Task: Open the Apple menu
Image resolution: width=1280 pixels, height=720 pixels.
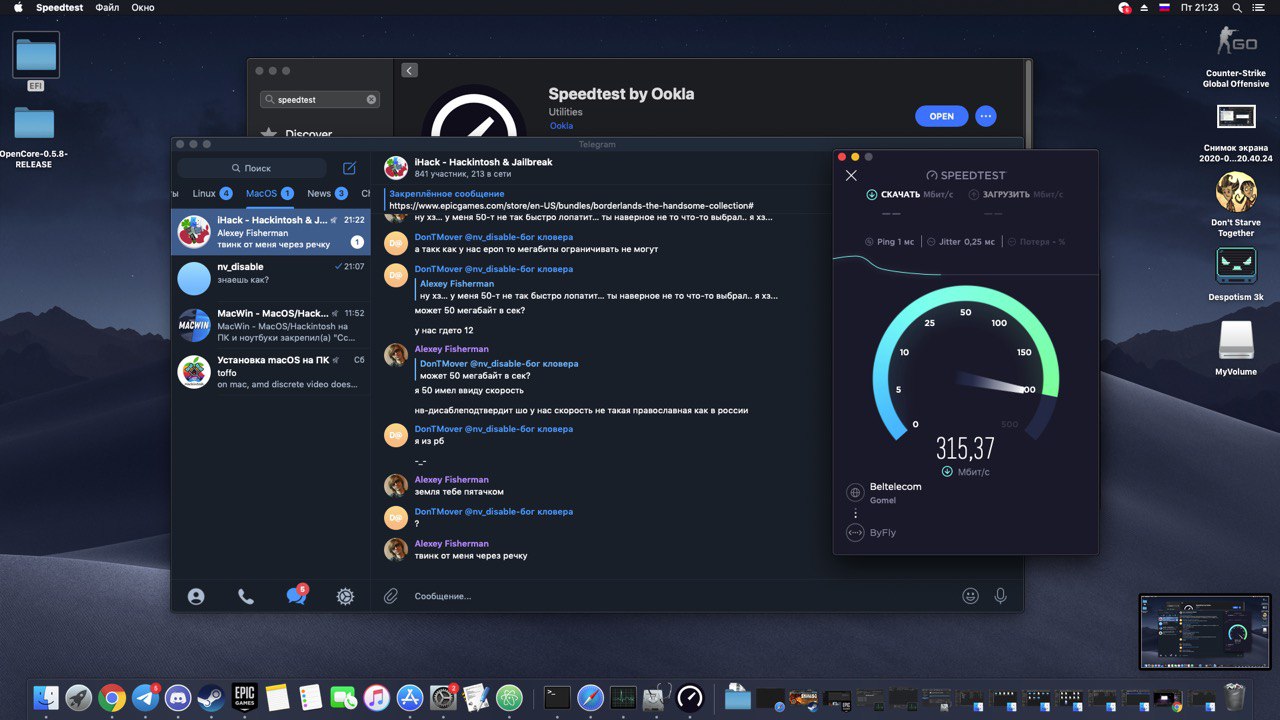Action: point(18,7)
